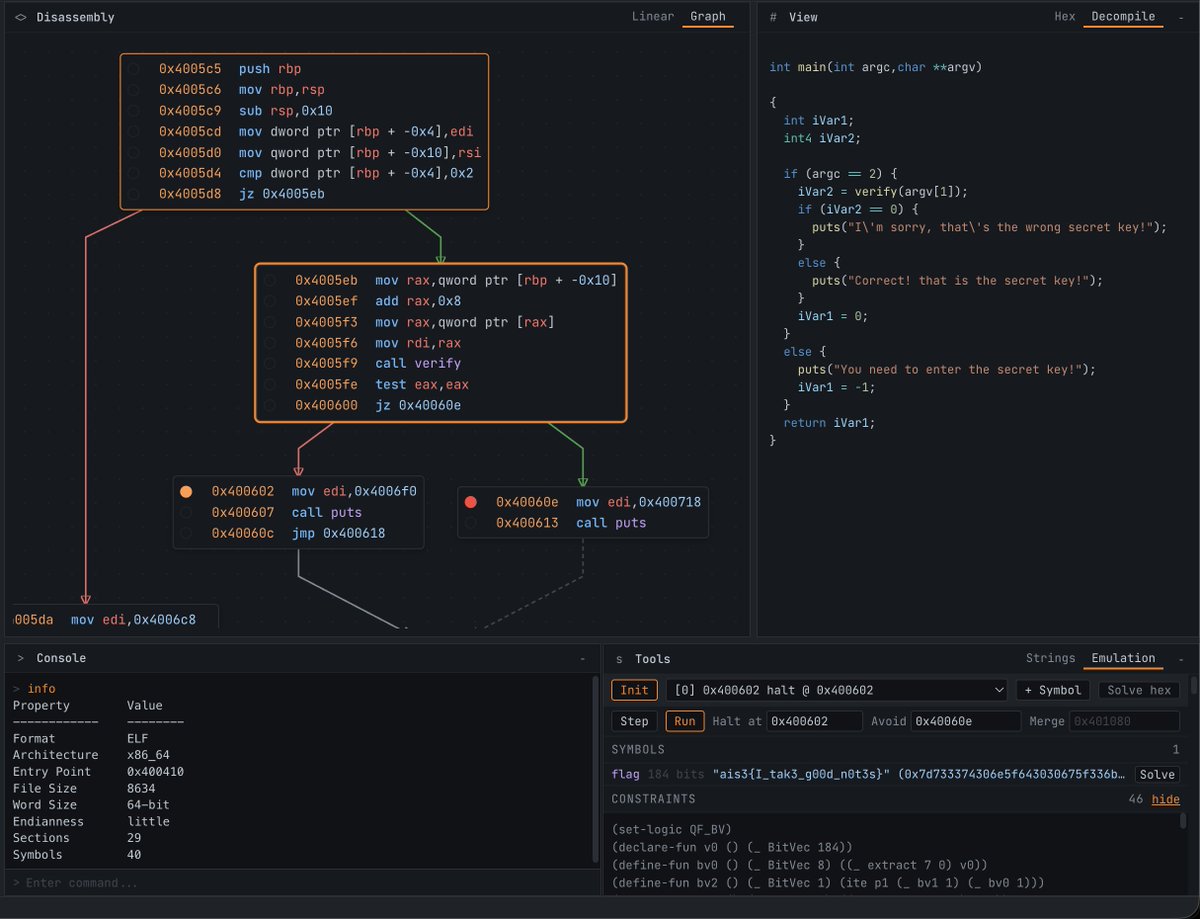Click the Architecture value x86_64
Viewport: 1200px width, 919px height.
pos(148,755)
